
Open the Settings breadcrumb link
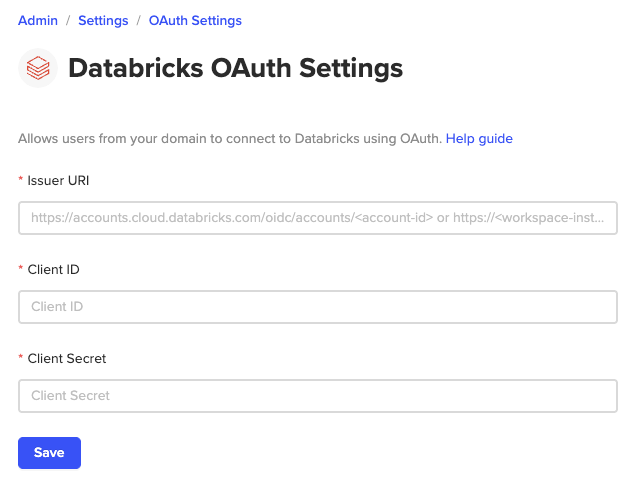(x=103, y=20)
